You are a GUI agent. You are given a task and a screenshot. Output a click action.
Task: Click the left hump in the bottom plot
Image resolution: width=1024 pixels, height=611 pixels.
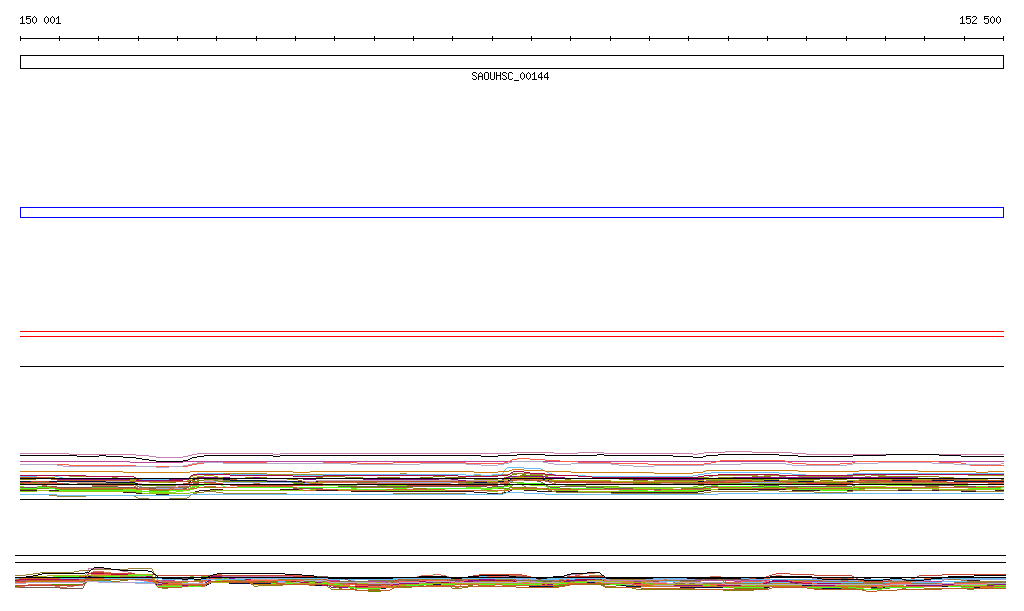pos(100,571)
